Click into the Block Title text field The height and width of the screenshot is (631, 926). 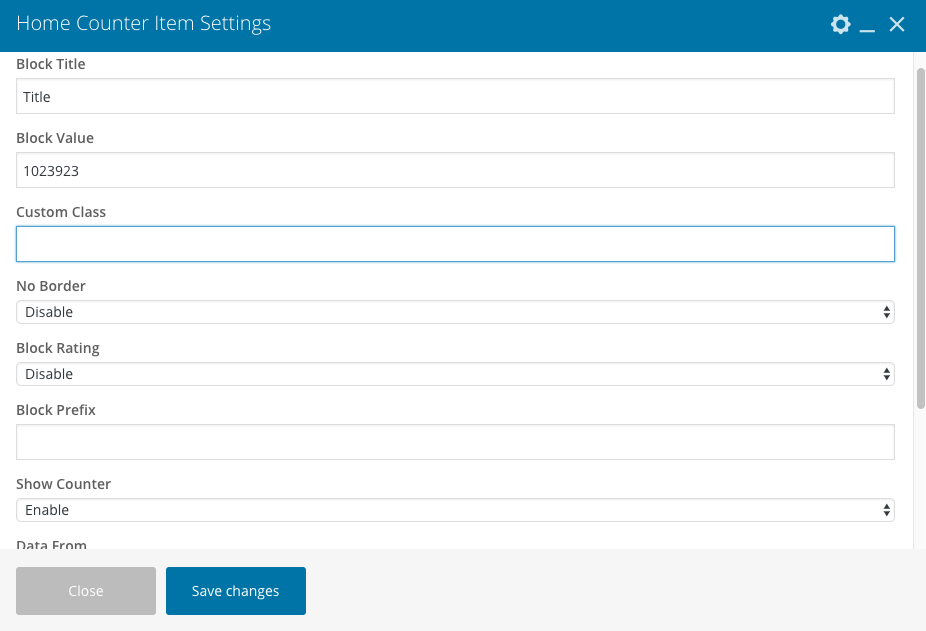(x=455, y=97)
